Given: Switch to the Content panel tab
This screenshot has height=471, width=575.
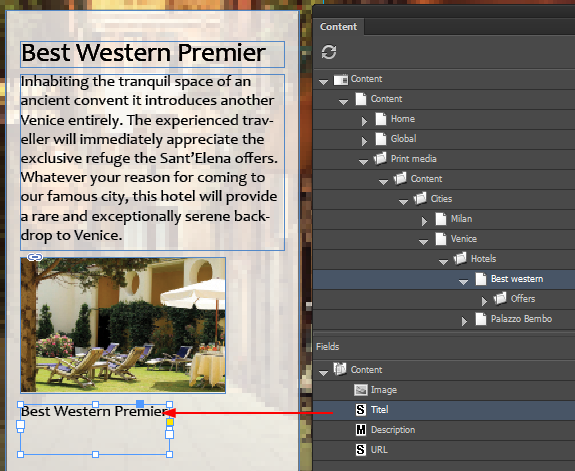Looking at the screenshot, I should pyautogui.click(x=338, y=26).
